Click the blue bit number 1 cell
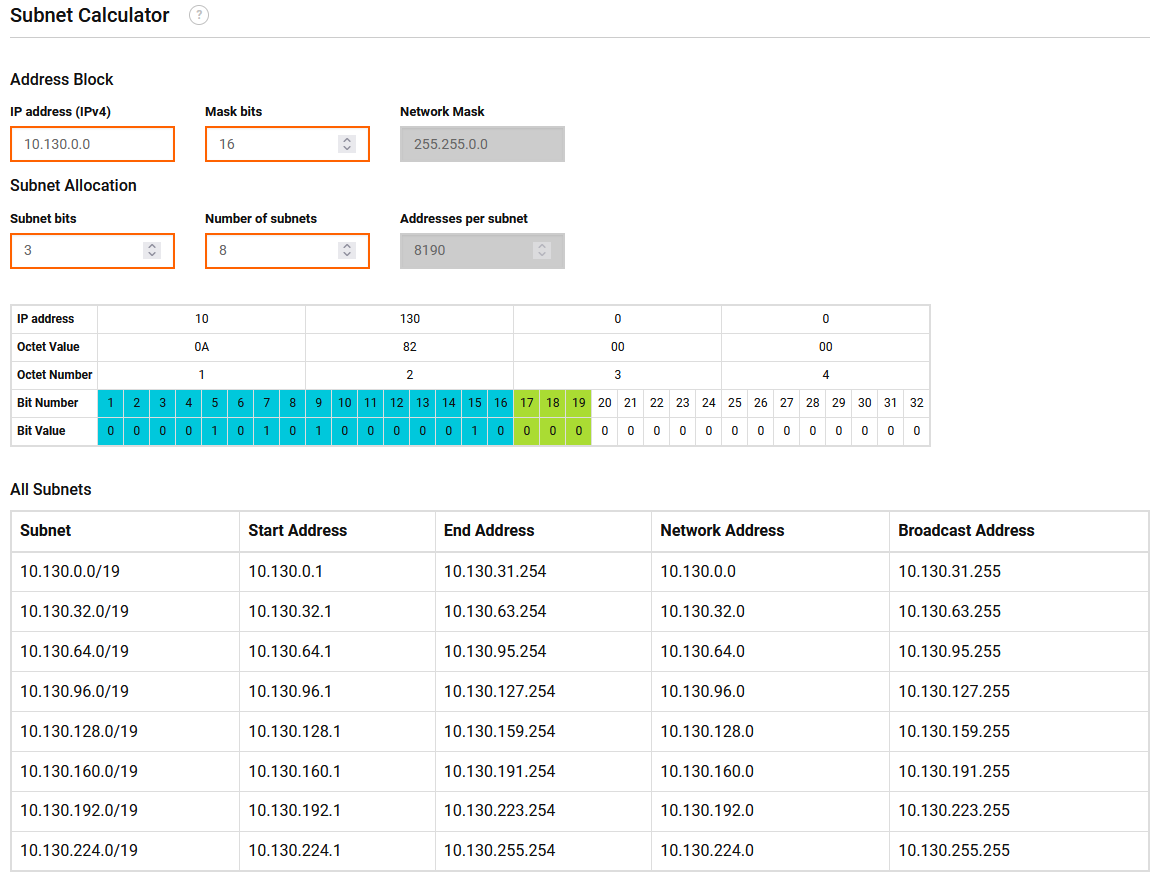 coord(110,403)
